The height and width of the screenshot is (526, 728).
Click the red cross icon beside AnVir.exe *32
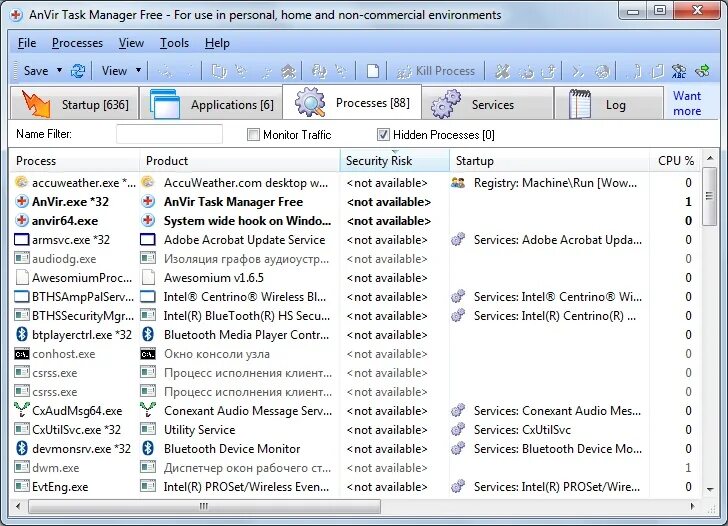pos(21,201)
